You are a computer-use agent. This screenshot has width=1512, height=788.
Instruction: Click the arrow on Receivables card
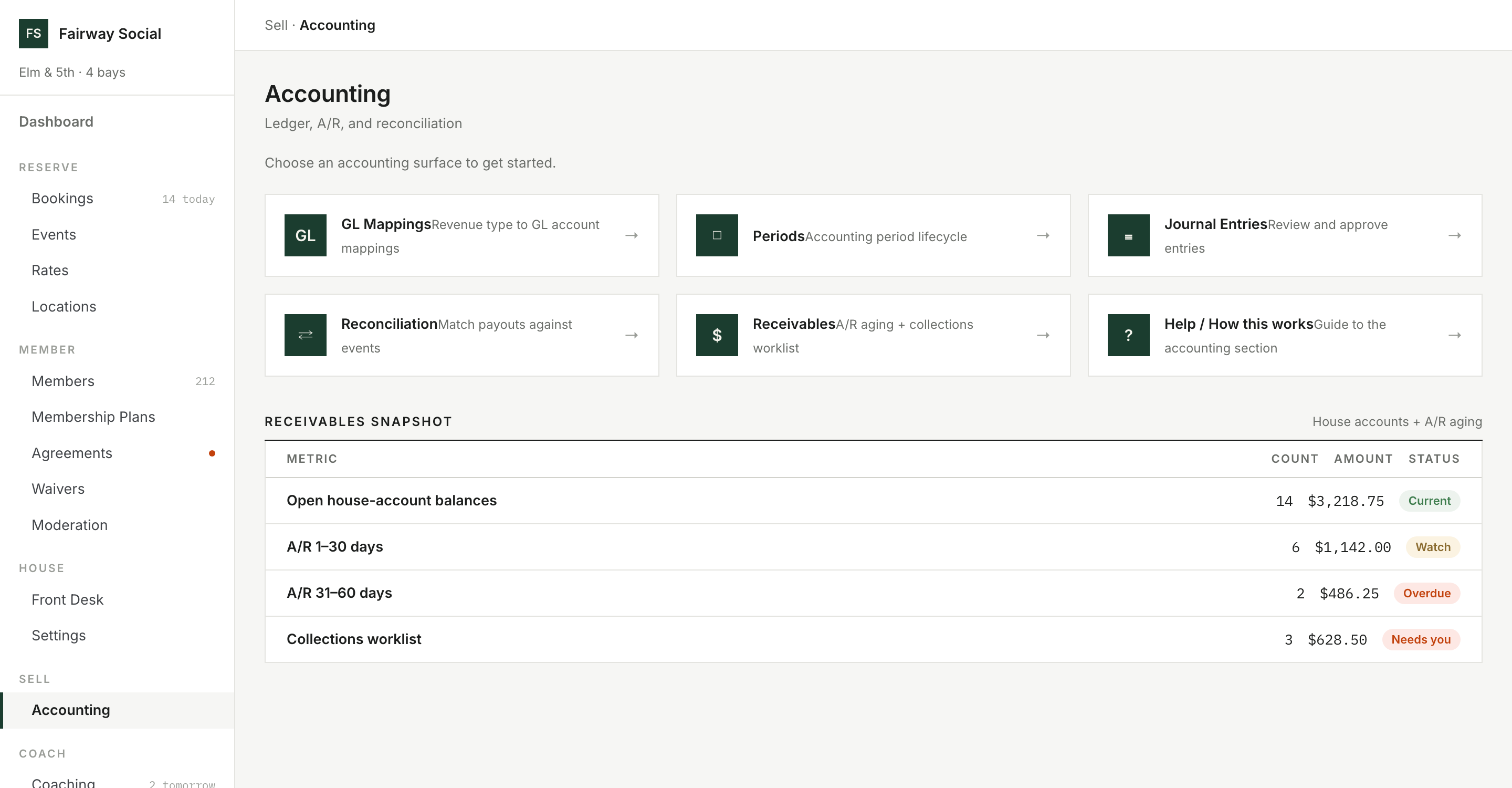coord(1043,335)
